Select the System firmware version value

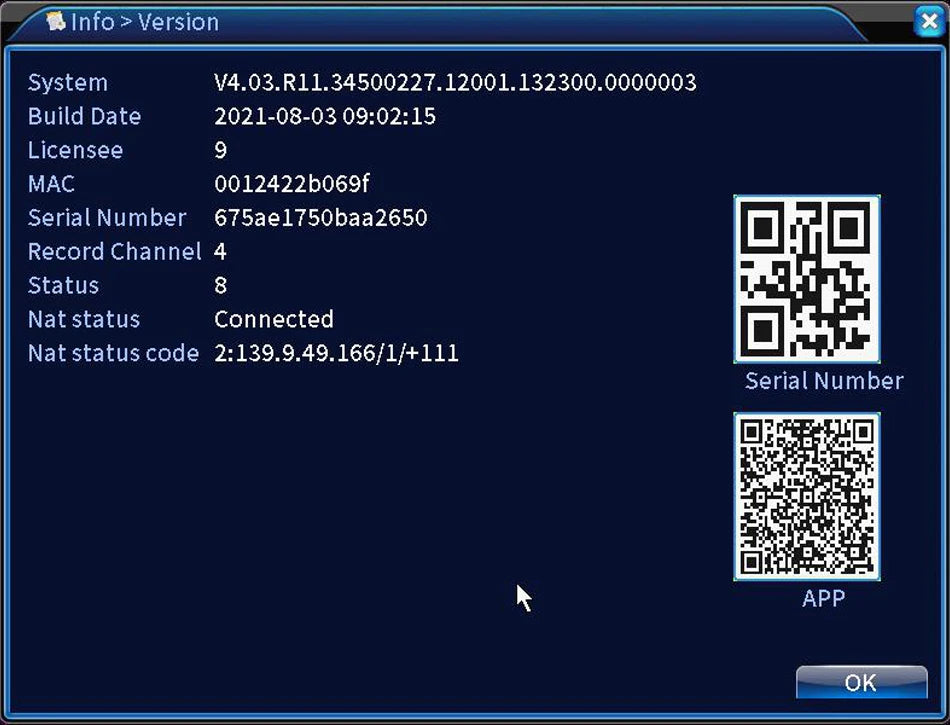(x=455, y=83)
